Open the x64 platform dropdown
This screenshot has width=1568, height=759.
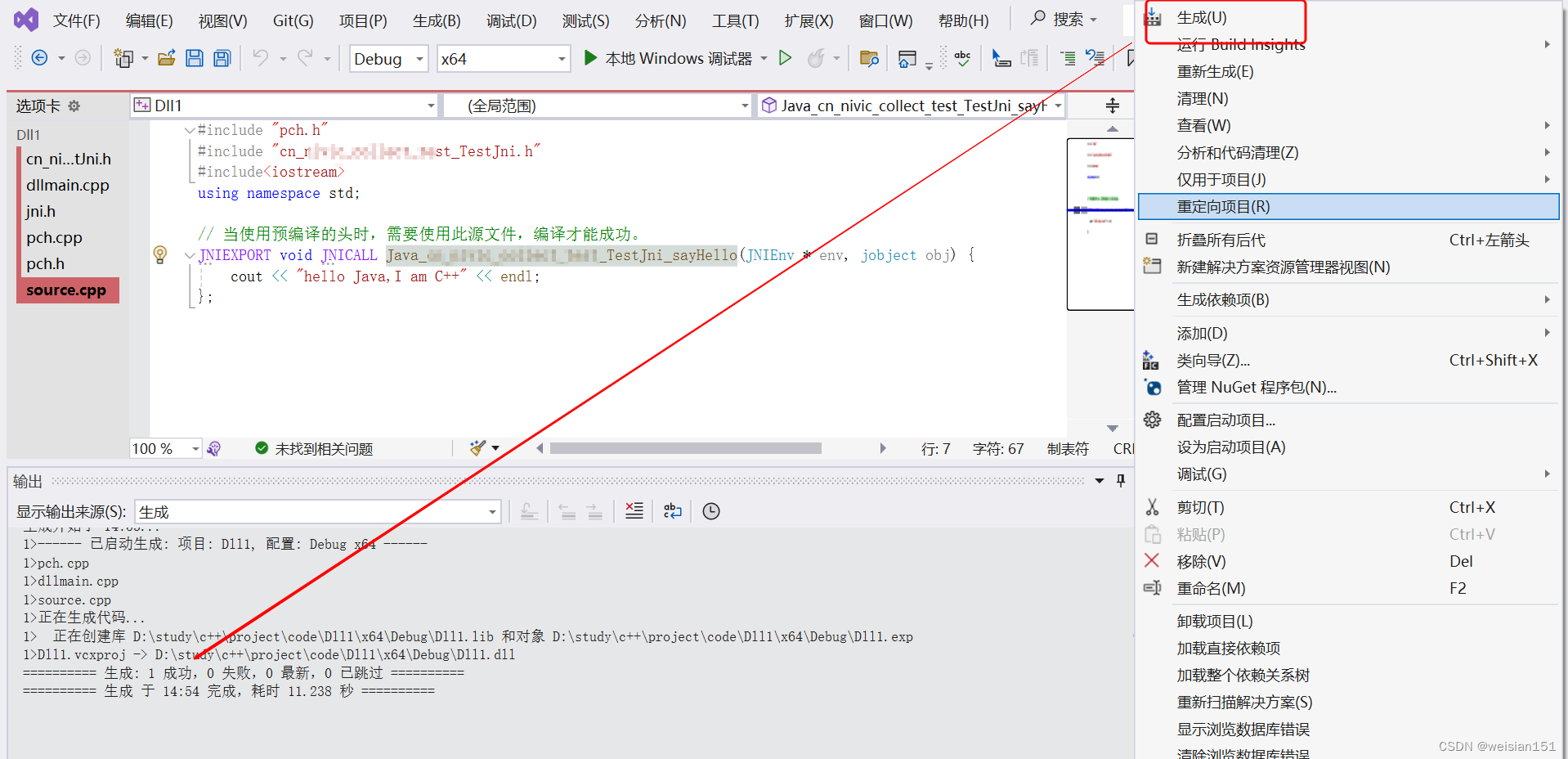click(x=504, y=59)
